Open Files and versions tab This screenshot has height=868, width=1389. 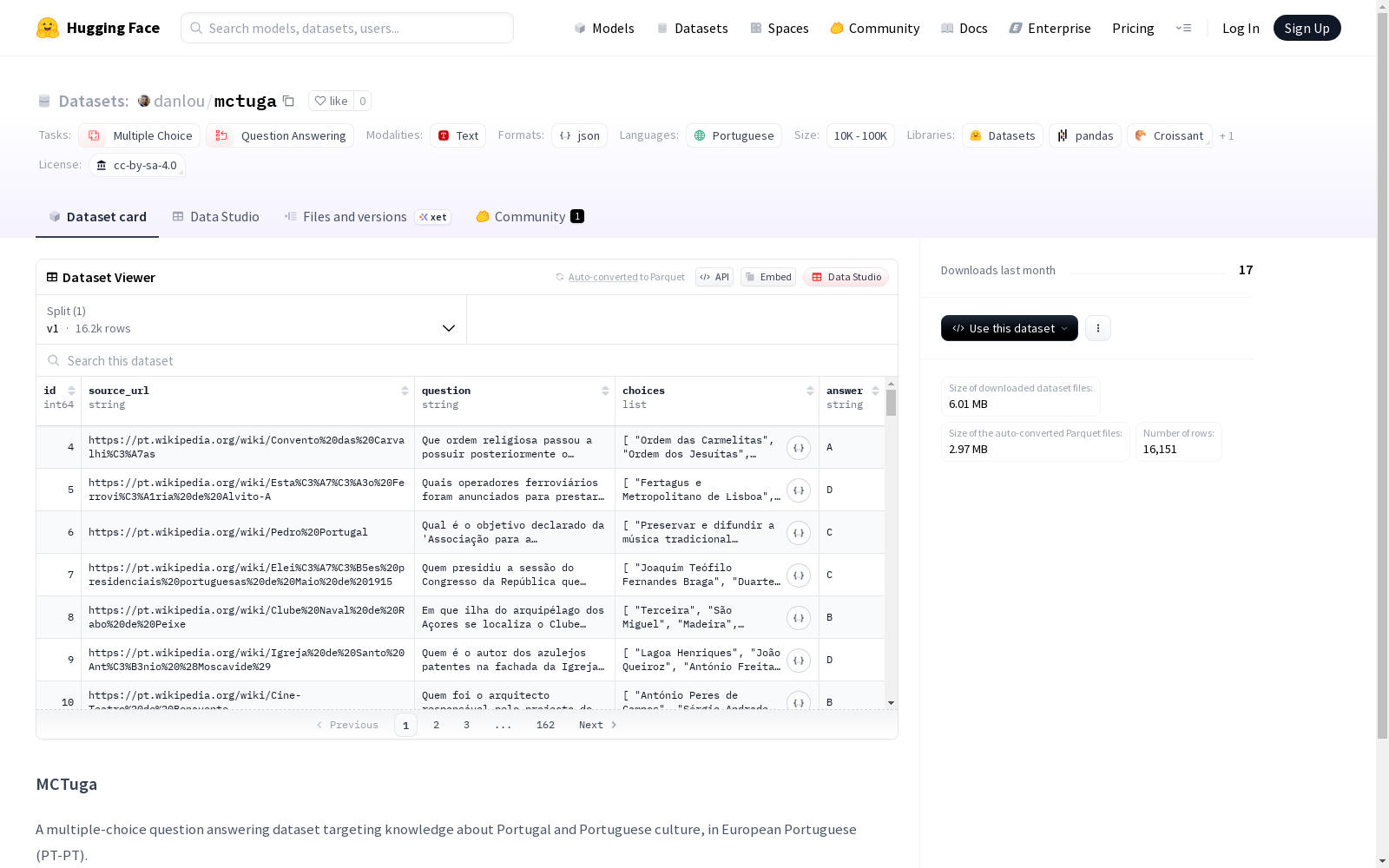click(x=367, y=217)
